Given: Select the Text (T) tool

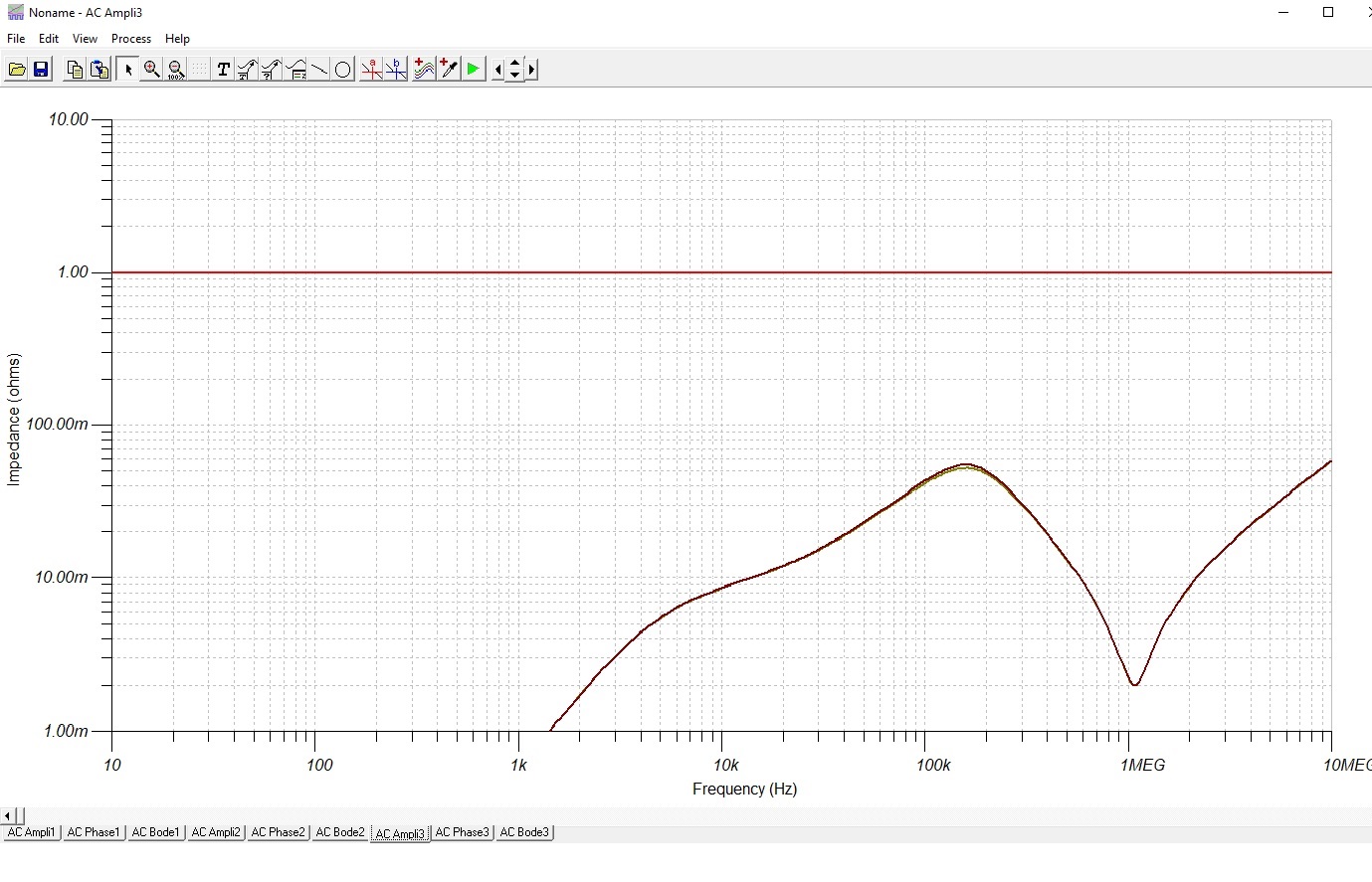Looking at the screenshot, I should click(x=223, y=70).
